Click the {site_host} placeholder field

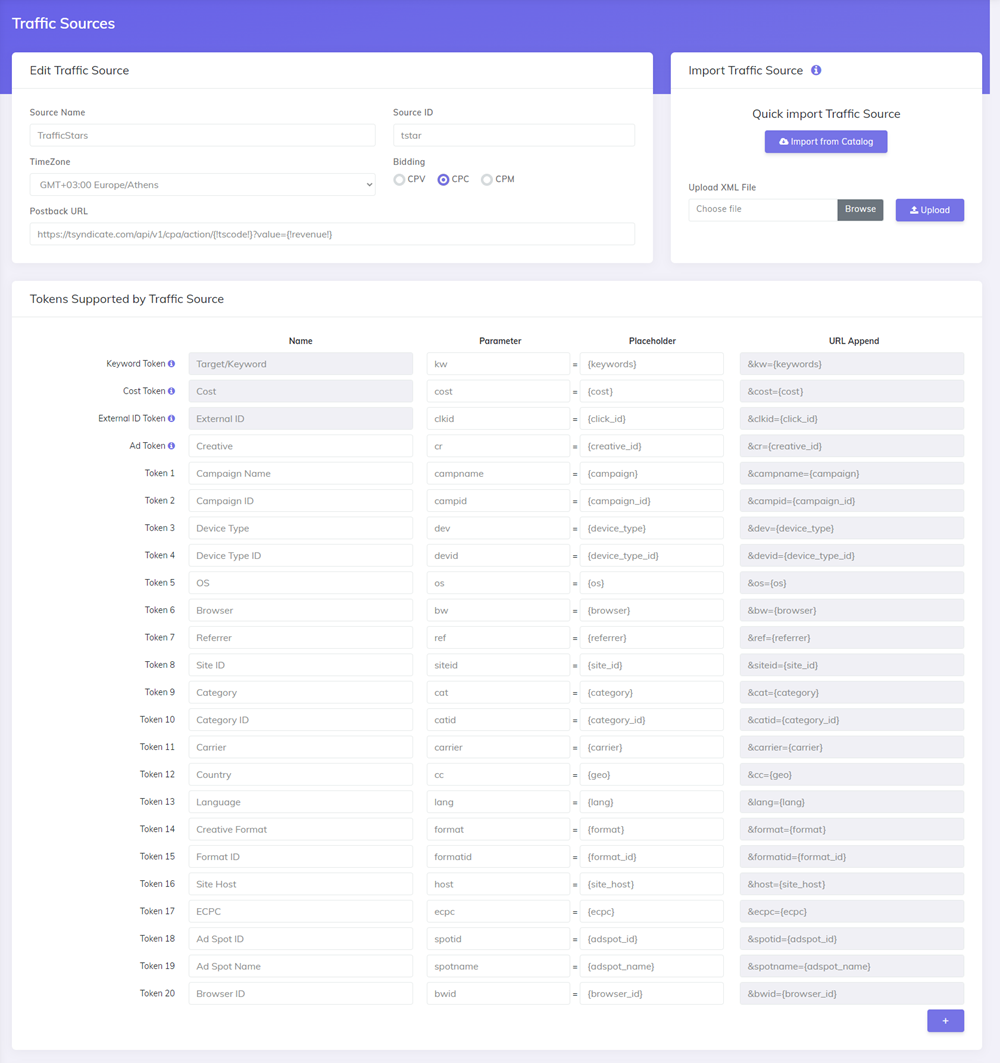(x=652, y=884)
